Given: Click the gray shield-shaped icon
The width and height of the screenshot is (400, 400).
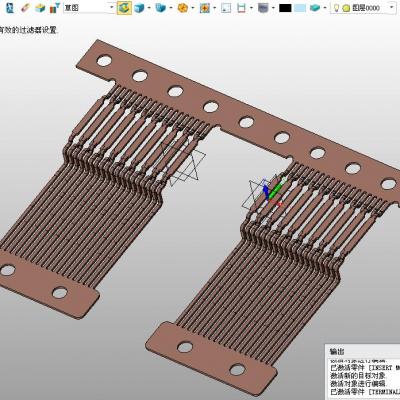Looking at the screenshot, I should point(263,7).
